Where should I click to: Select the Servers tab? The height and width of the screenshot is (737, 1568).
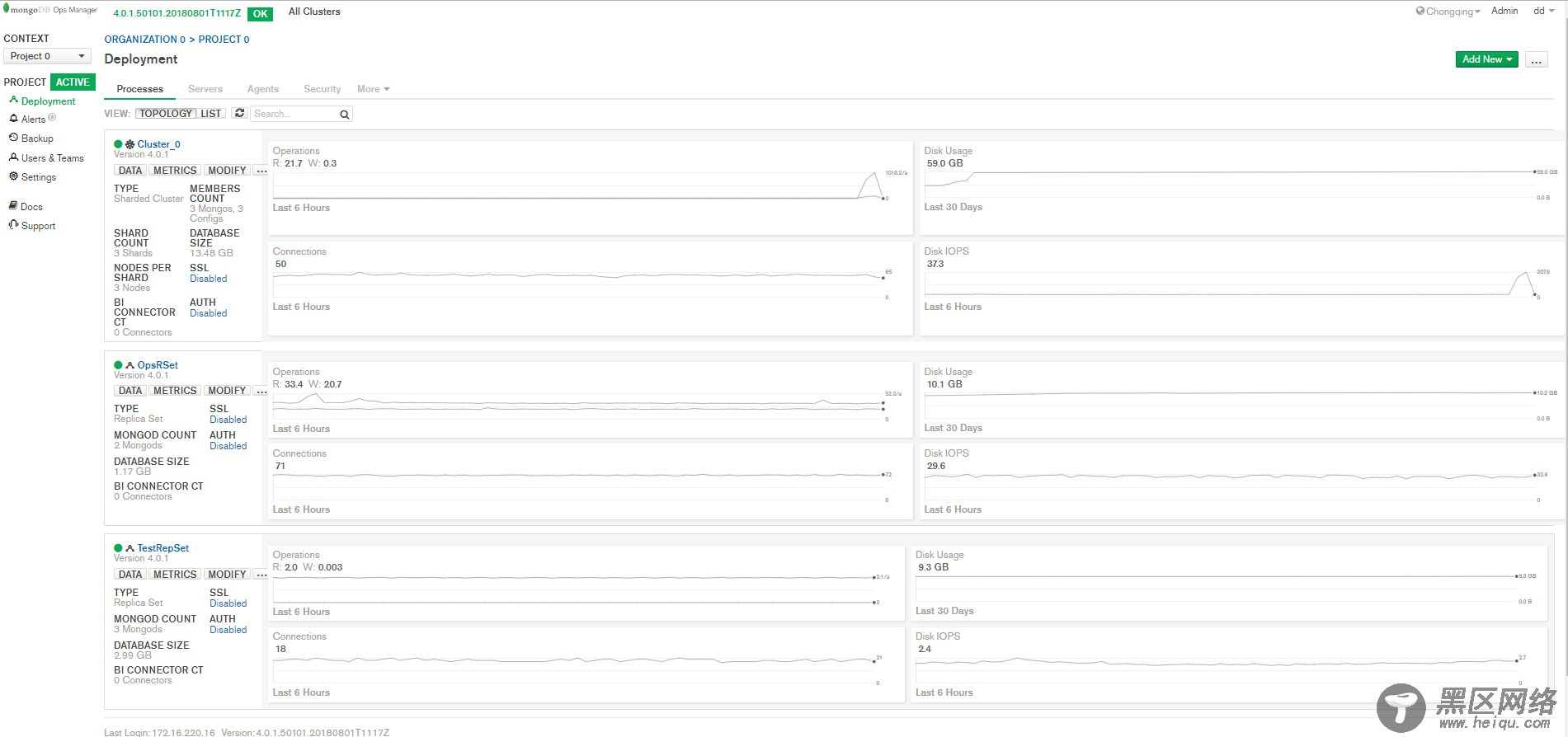tap(205, 89)
